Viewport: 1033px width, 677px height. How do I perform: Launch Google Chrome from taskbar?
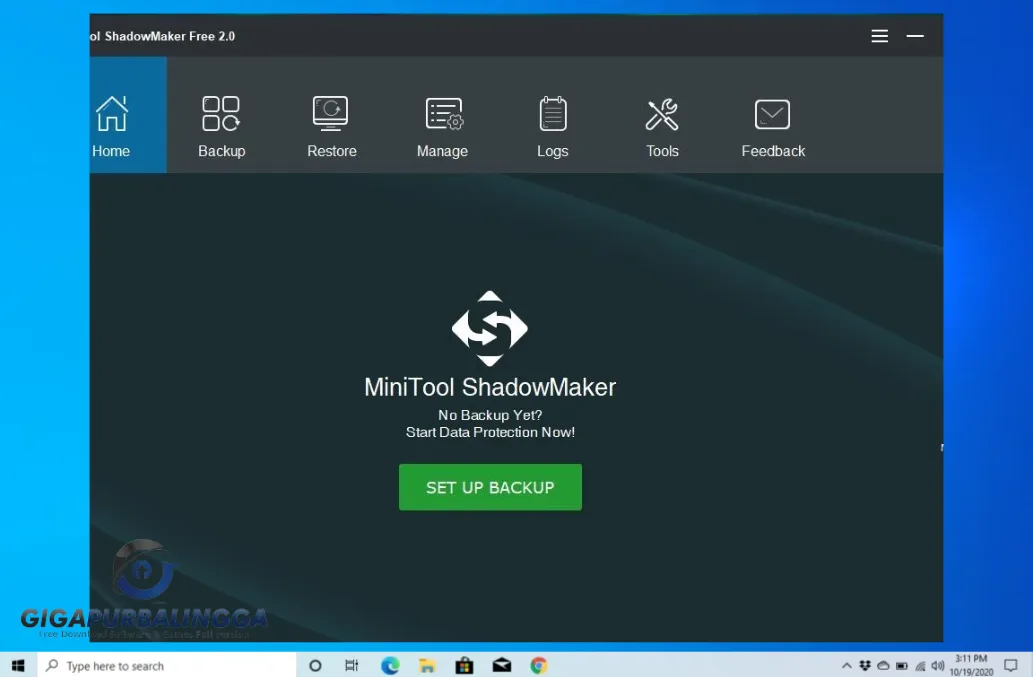[x=539, y=666]
